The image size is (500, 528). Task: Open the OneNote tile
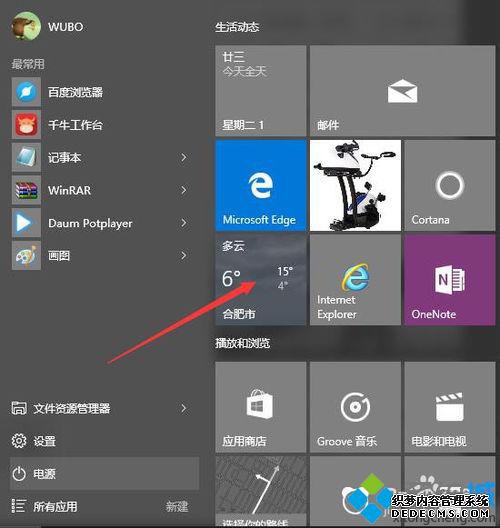[450, 280]
